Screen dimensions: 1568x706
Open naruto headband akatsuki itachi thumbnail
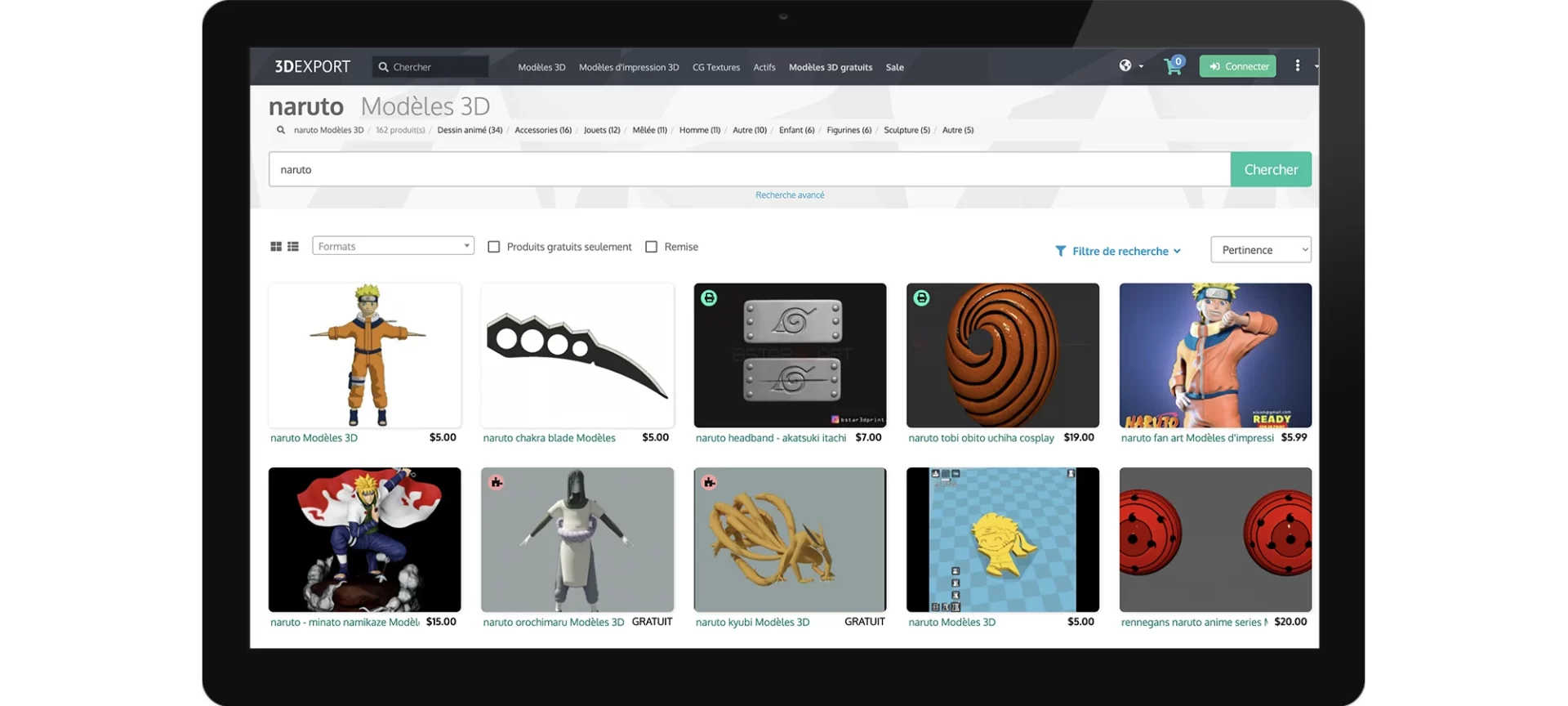(x=790, y=355)
